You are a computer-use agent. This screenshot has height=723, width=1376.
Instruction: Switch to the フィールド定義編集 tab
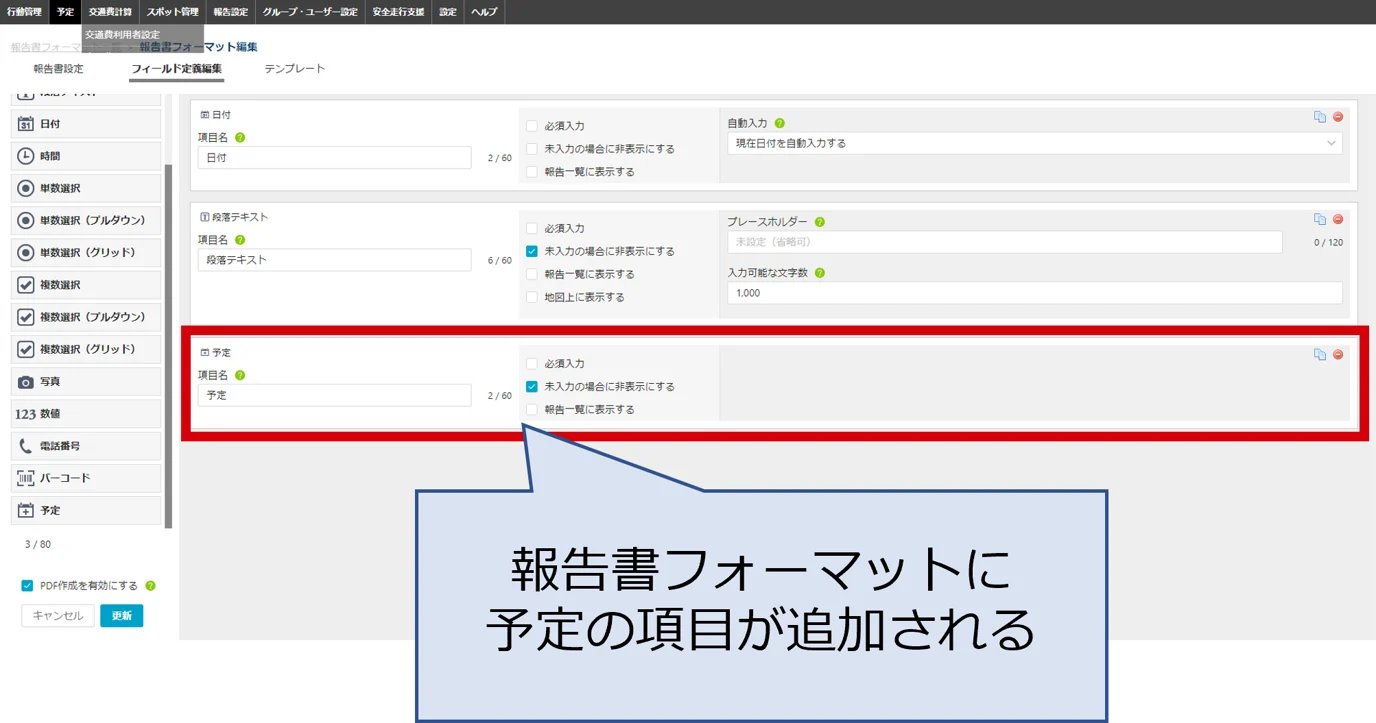(x=176, y=69)
